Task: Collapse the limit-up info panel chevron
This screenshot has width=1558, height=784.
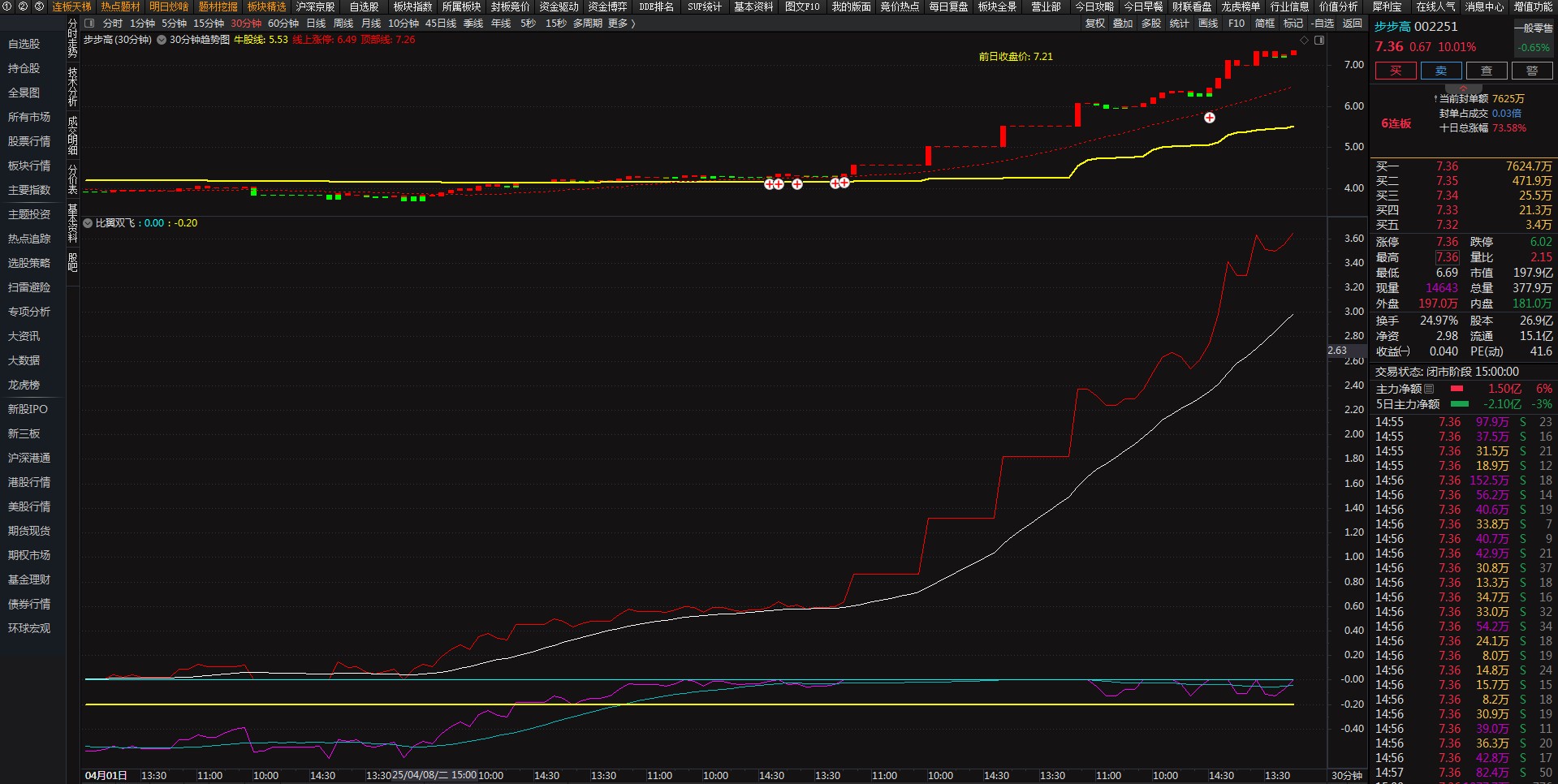Action: click(x=1464, y=88)
